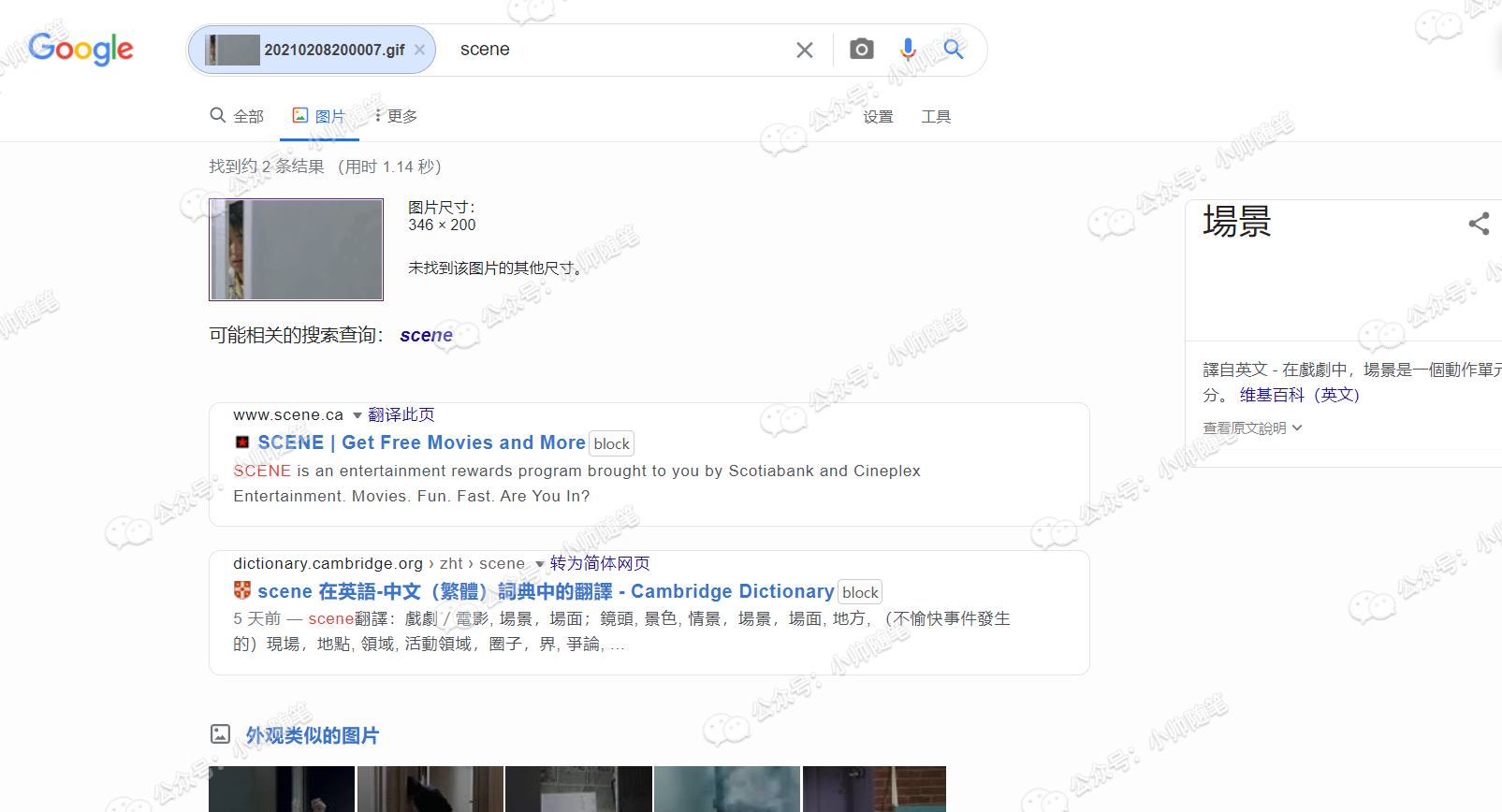This screenshot has height=812, width=1502.
Task: Open the 更多 menu
Action: [396, 116]
